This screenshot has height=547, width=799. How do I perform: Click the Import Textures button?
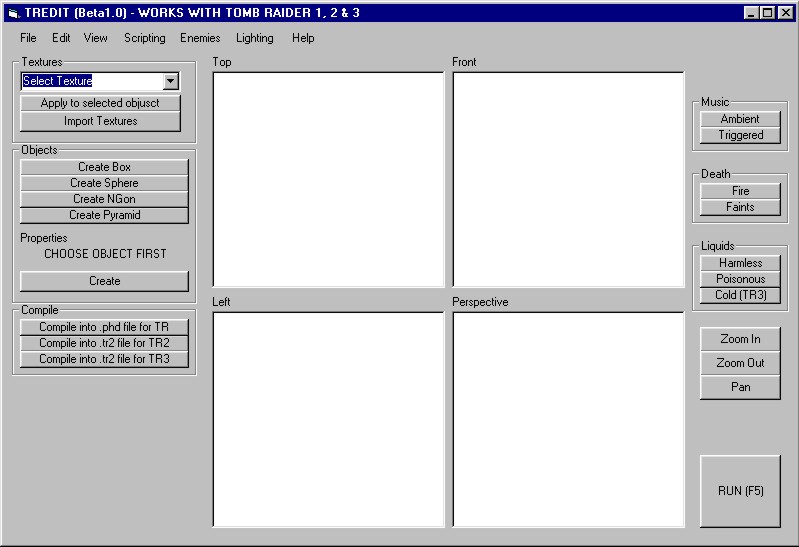[100, 121]
